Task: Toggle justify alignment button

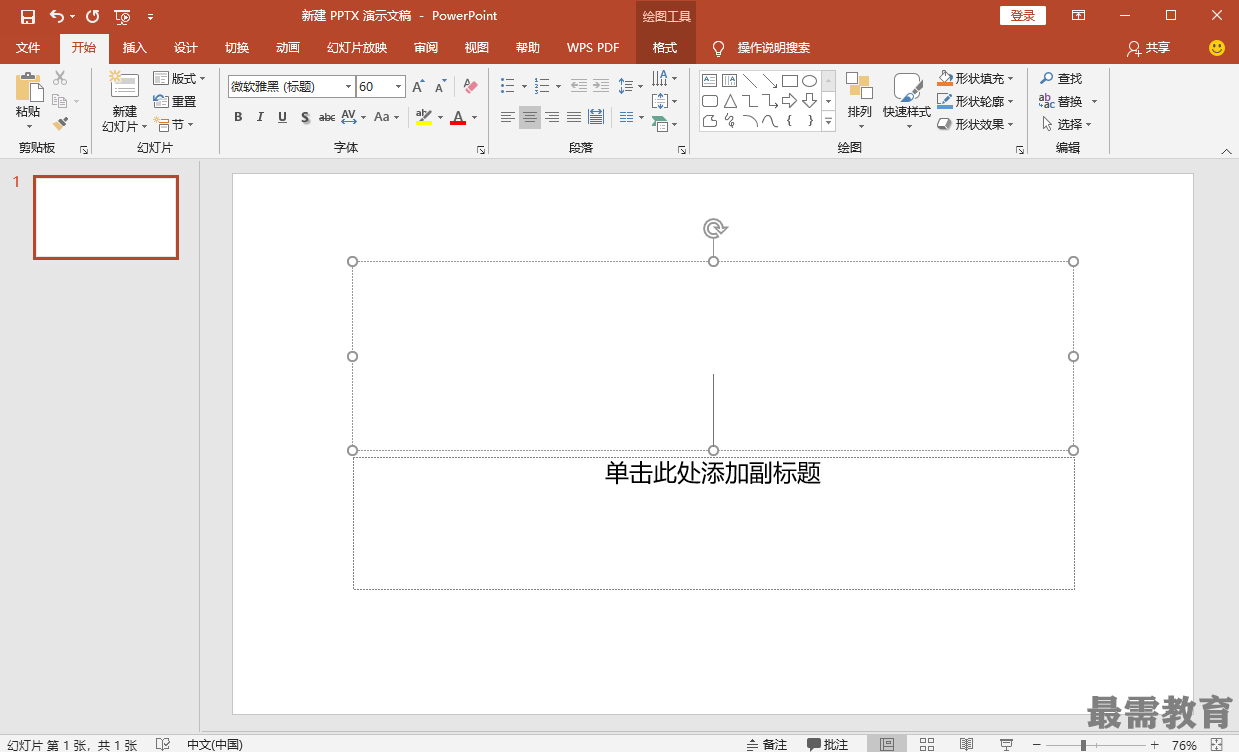Action: (574, 117)
